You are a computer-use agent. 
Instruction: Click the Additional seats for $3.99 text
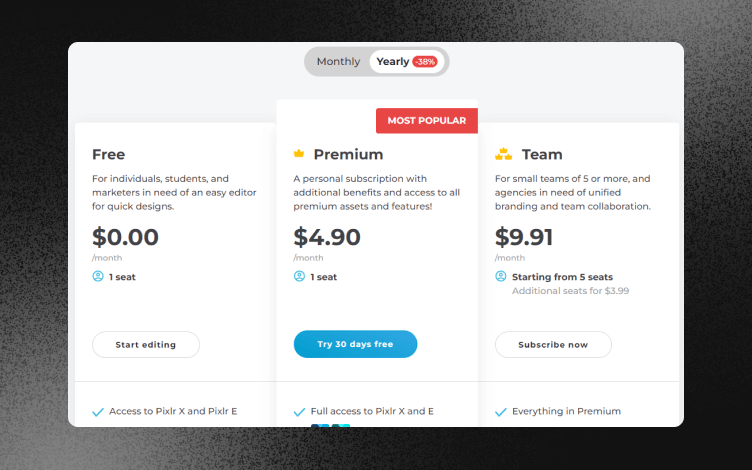click(570, 291)
